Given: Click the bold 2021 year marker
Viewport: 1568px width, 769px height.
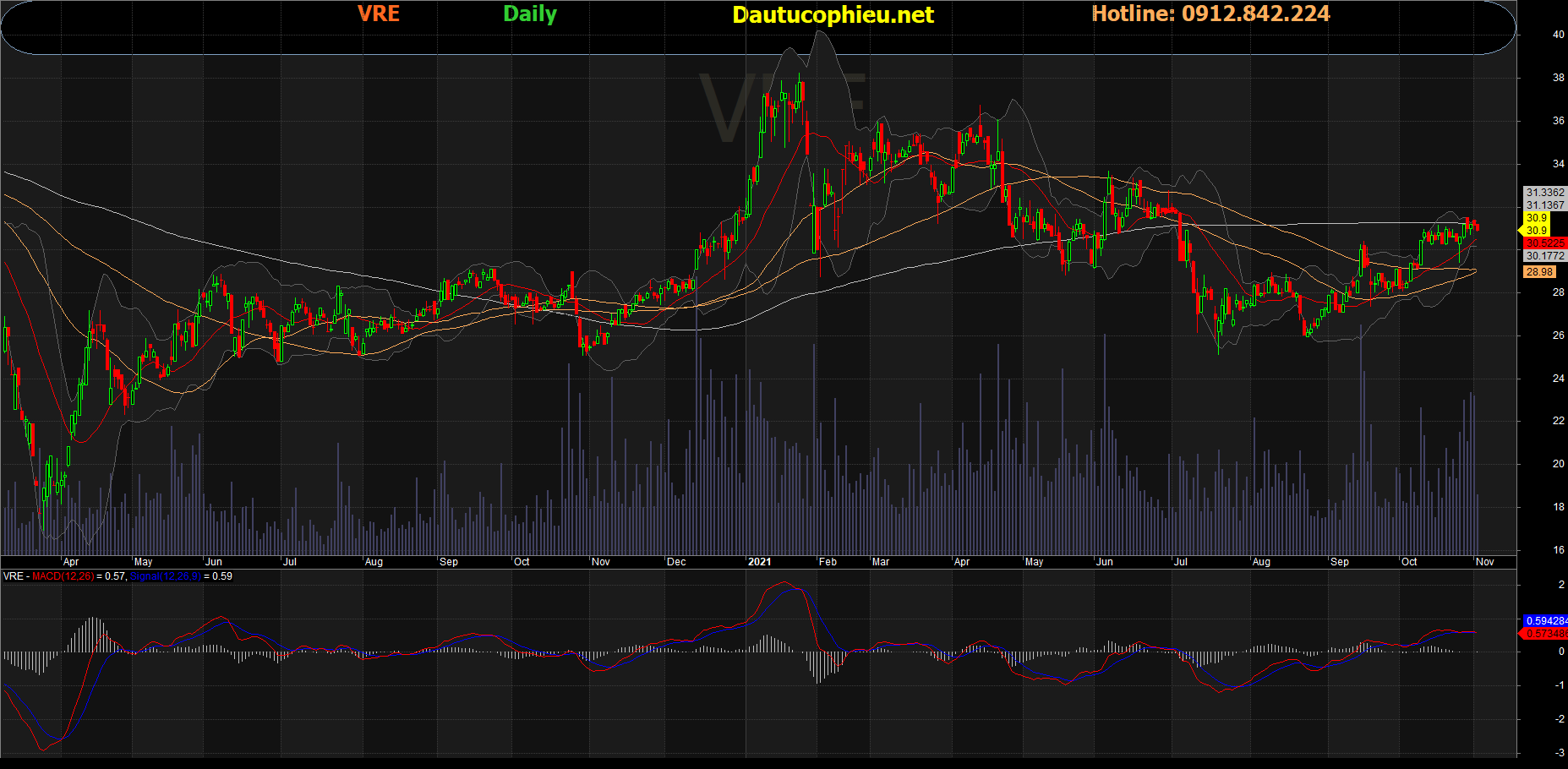Looking at the screenshot, I should coord(760,562).
